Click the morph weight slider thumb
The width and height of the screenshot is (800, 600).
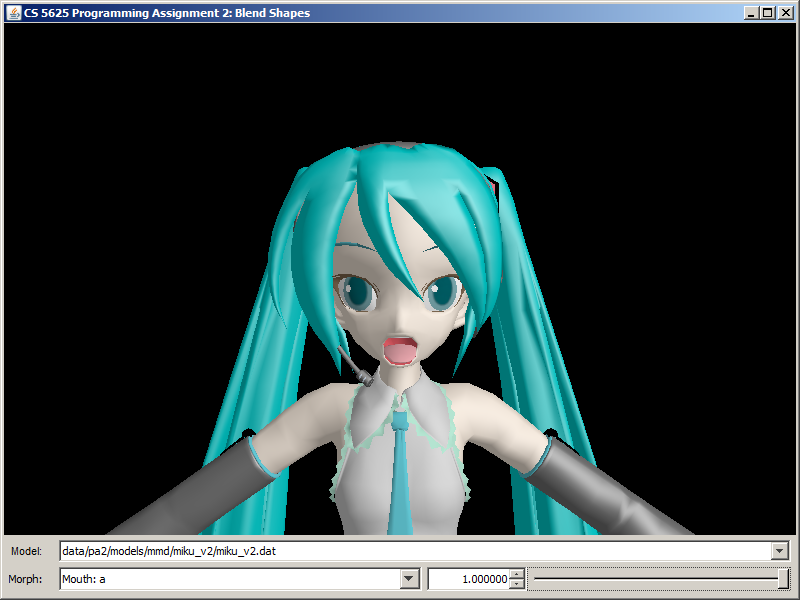coord(783,579)
